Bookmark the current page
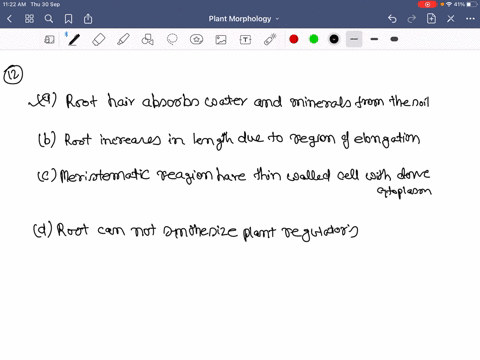Screen dimensions: 480x360 68,19
